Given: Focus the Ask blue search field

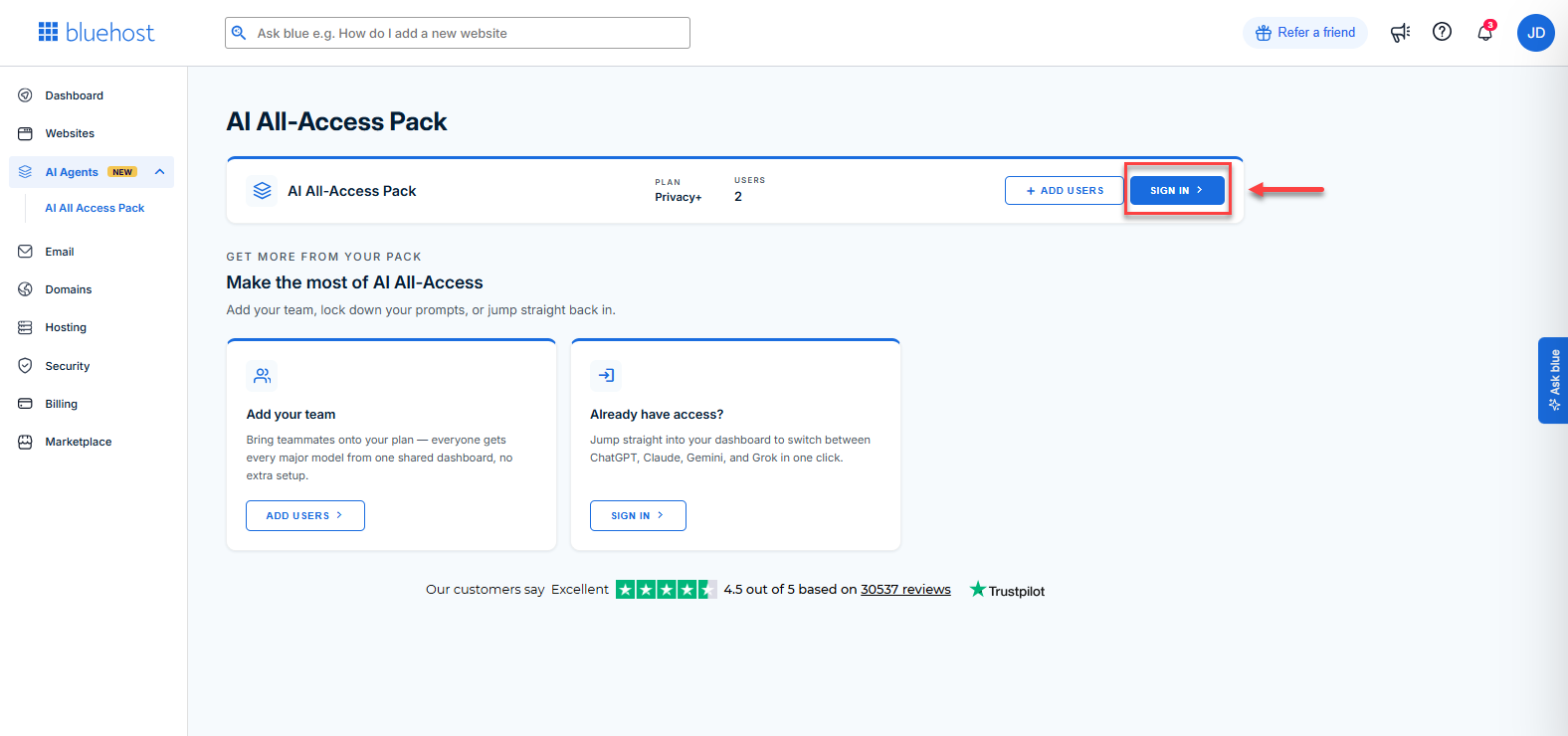Looking at the screenshot, I should click(x=458, y=33).
